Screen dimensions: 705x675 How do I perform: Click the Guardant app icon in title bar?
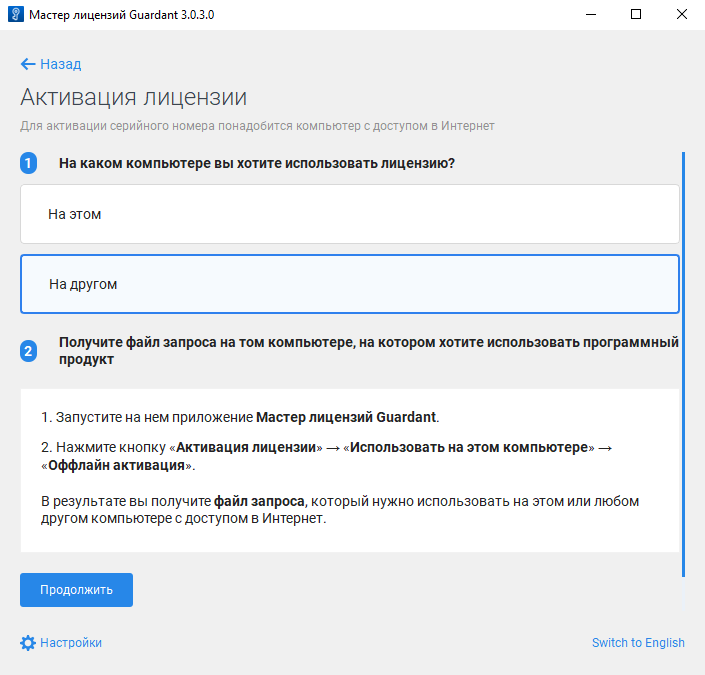[15, 15]
